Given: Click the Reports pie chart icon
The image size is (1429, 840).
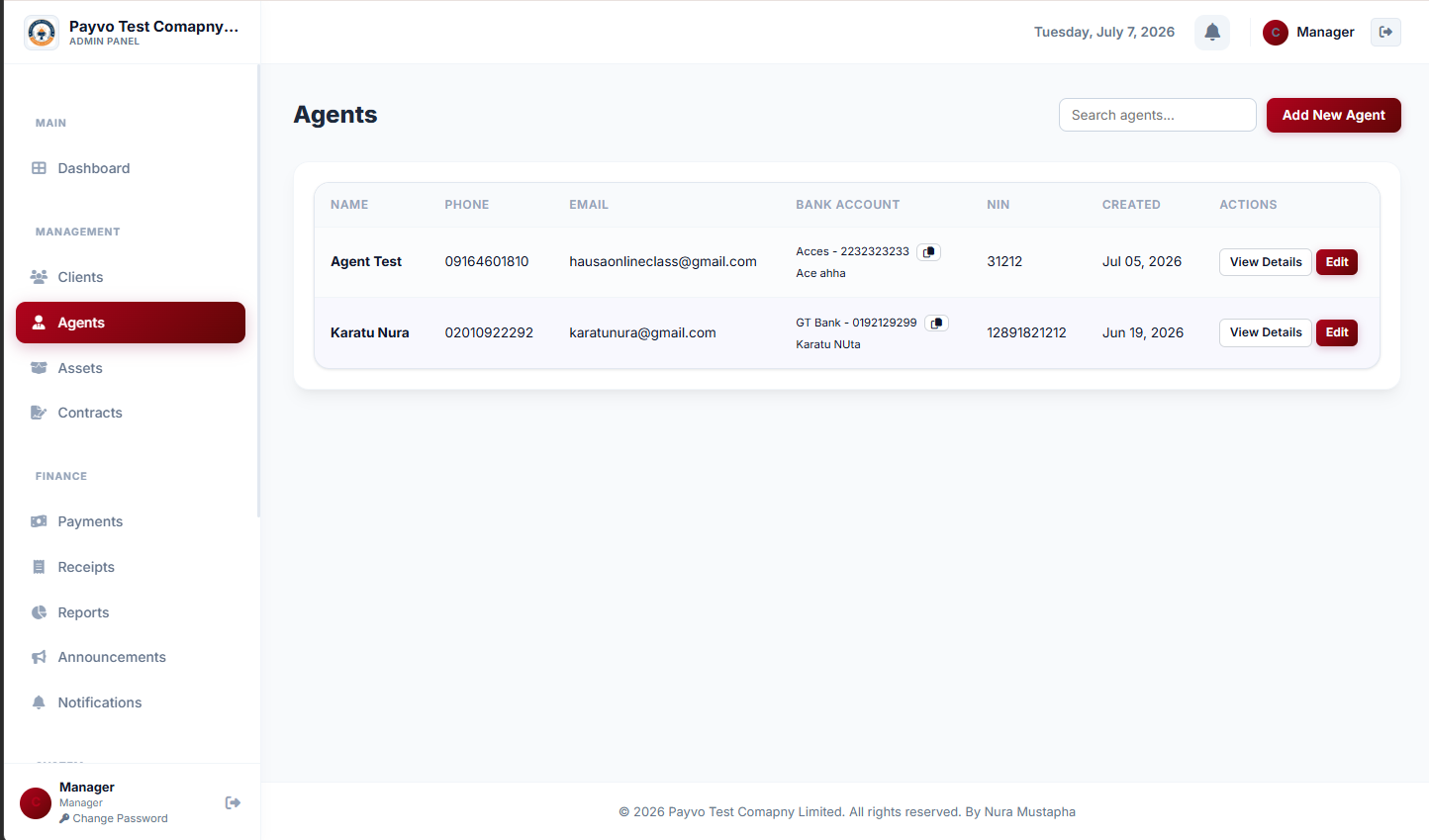Looking at the screenshot, I should (x=39, y=612).
